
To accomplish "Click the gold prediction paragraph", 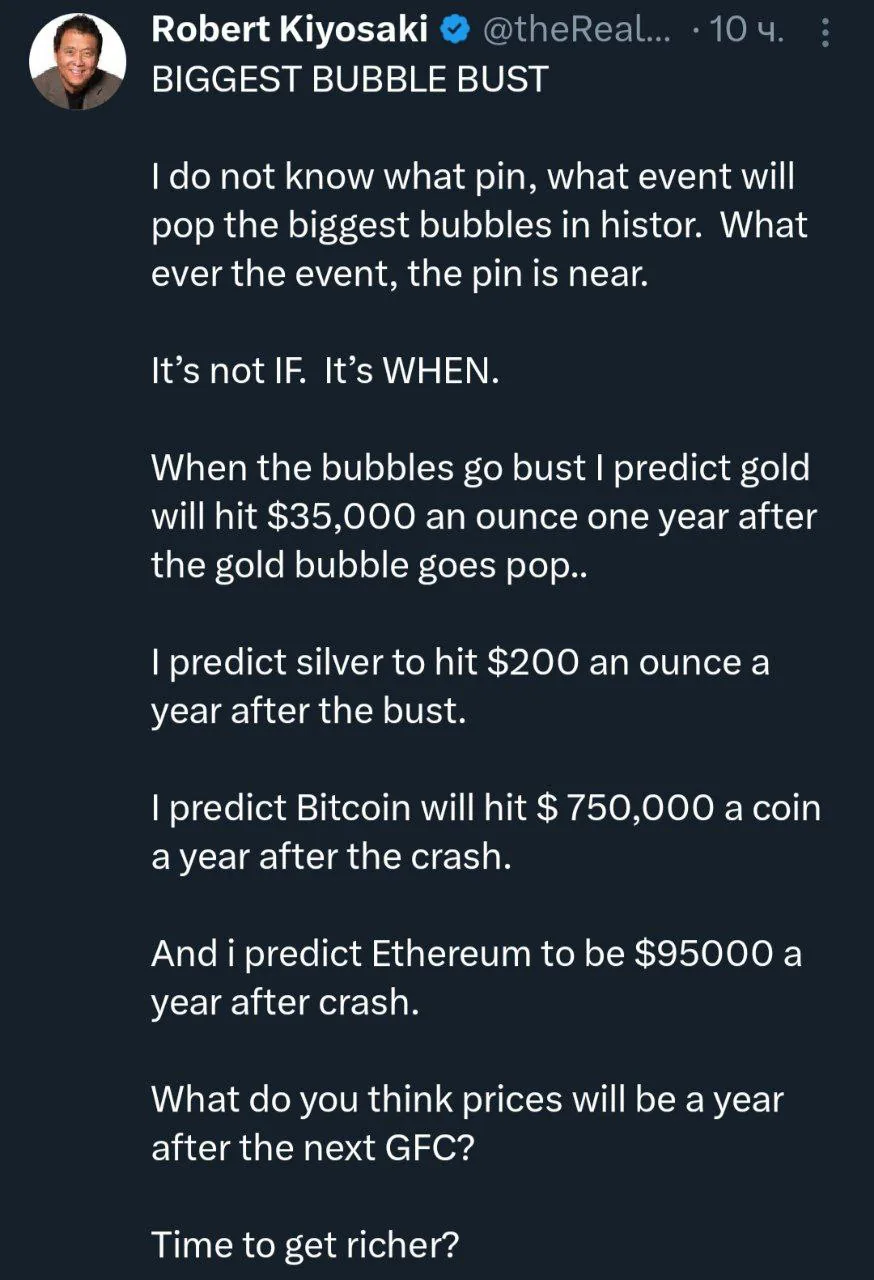I will [483, 517].
